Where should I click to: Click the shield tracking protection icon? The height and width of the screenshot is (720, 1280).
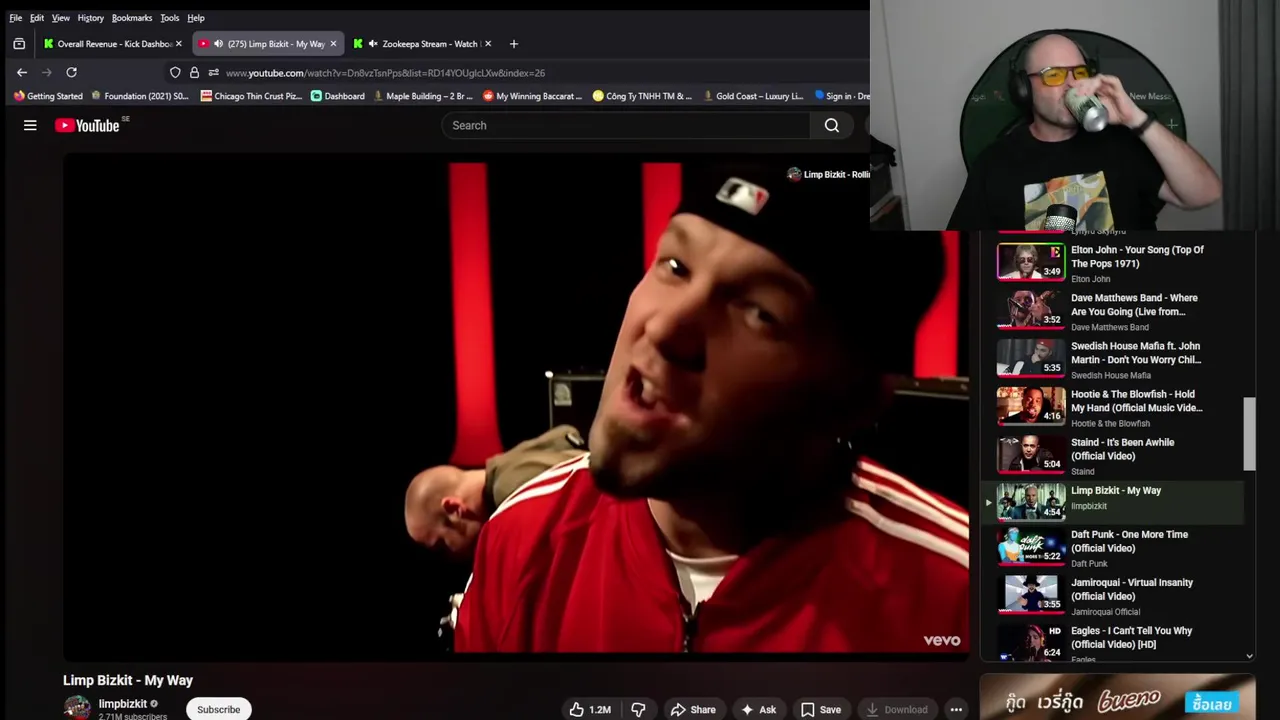pyautogui.click(x=175, y=72)
